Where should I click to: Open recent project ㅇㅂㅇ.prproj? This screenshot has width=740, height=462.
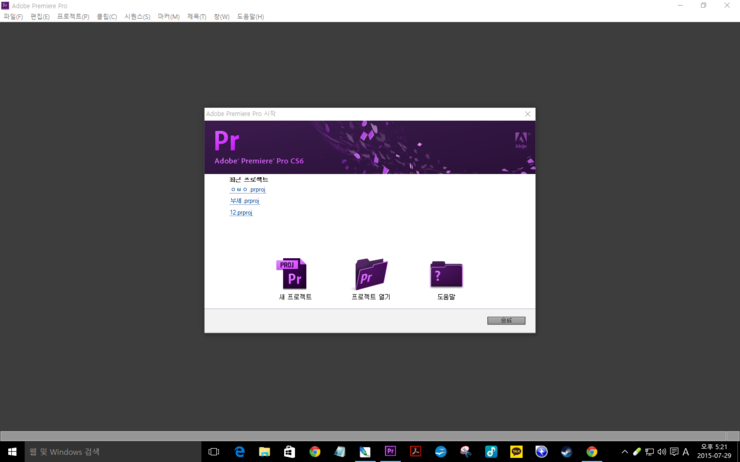click(248, 189)
